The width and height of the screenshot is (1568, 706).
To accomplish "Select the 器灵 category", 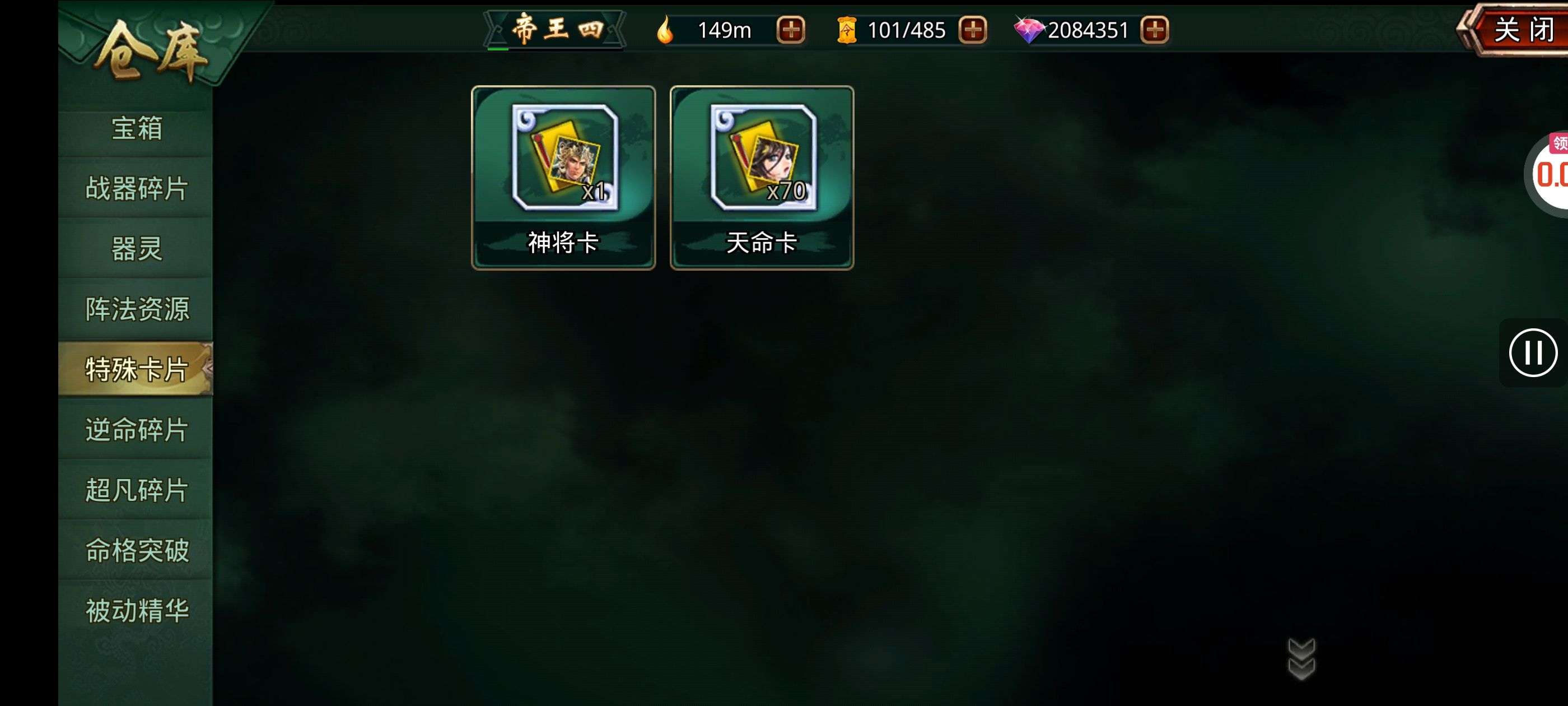I will (x=136, y=249).
